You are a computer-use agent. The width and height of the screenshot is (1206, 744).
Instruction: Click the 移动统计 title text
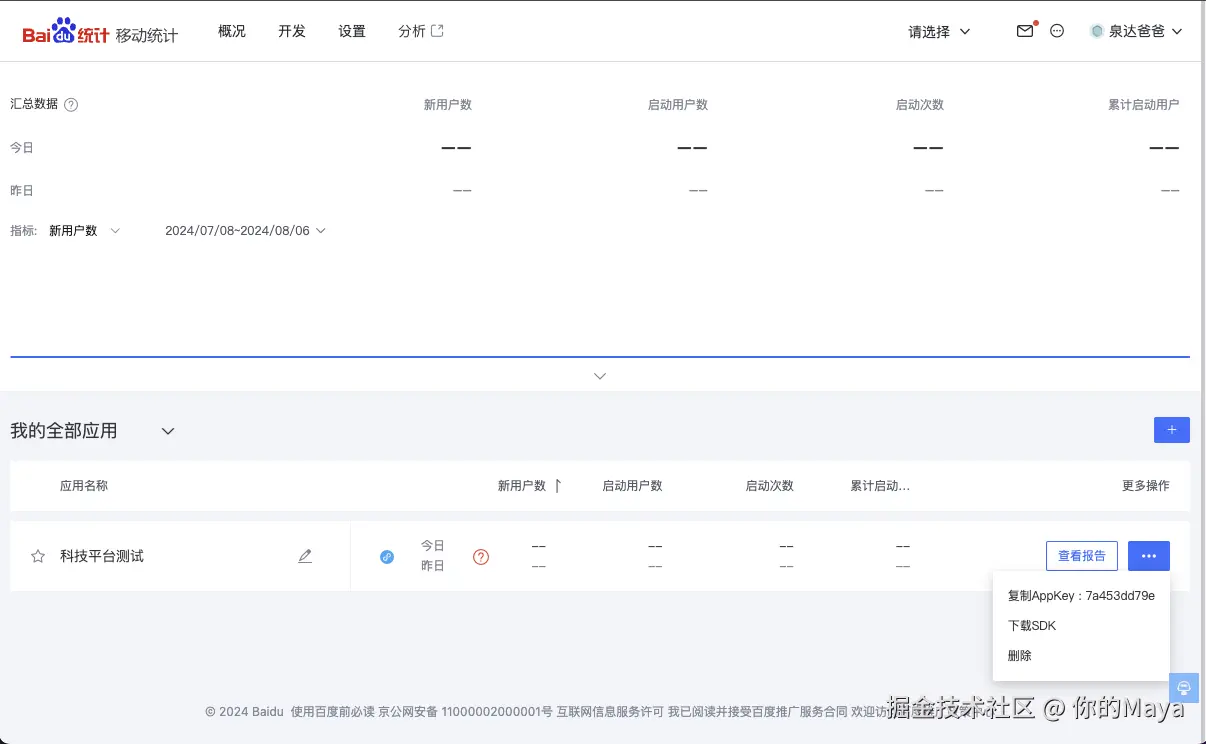(x=147, y=35)
